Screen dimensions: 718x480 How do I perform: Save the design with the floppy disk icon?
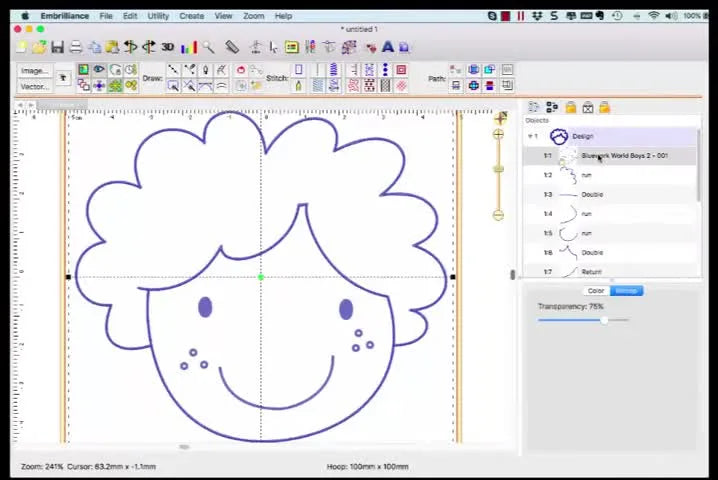pos(57,47)
